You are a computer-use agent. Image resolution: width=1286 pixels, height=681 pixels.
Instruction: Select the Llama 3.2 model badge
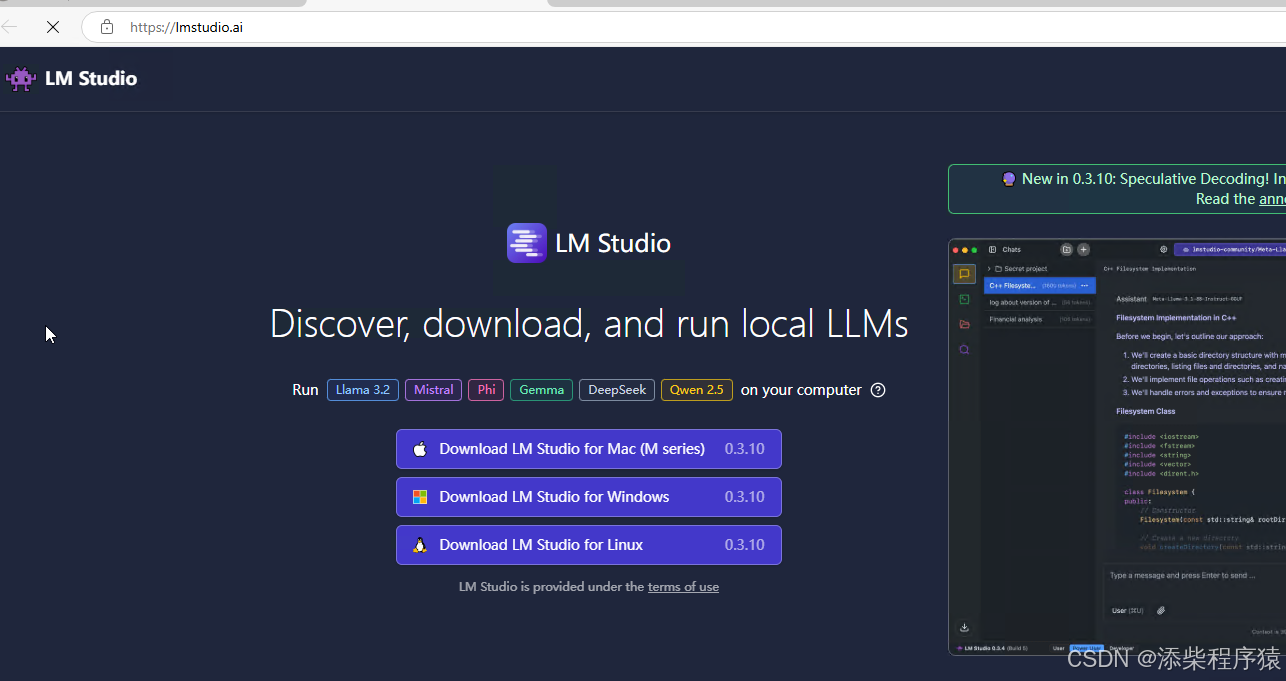(x=363, y=390)
